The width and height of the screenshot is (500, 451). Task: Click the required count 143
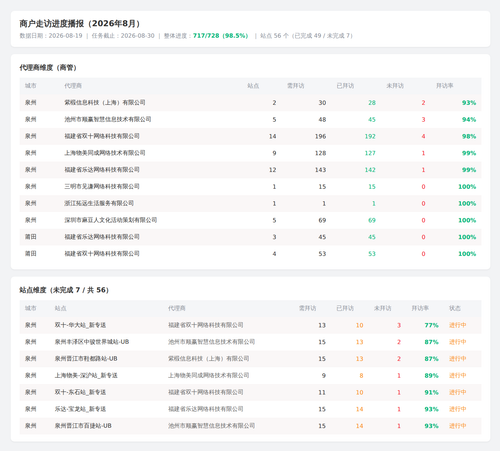click(x=320, y=170)
